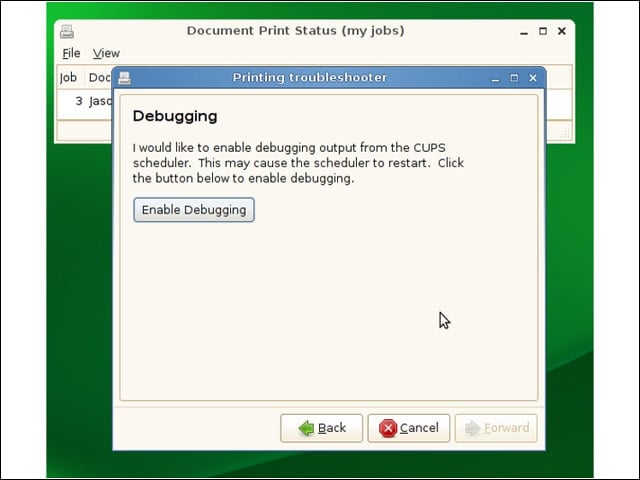Maximize the Document Print Status window

coord(543,31)
